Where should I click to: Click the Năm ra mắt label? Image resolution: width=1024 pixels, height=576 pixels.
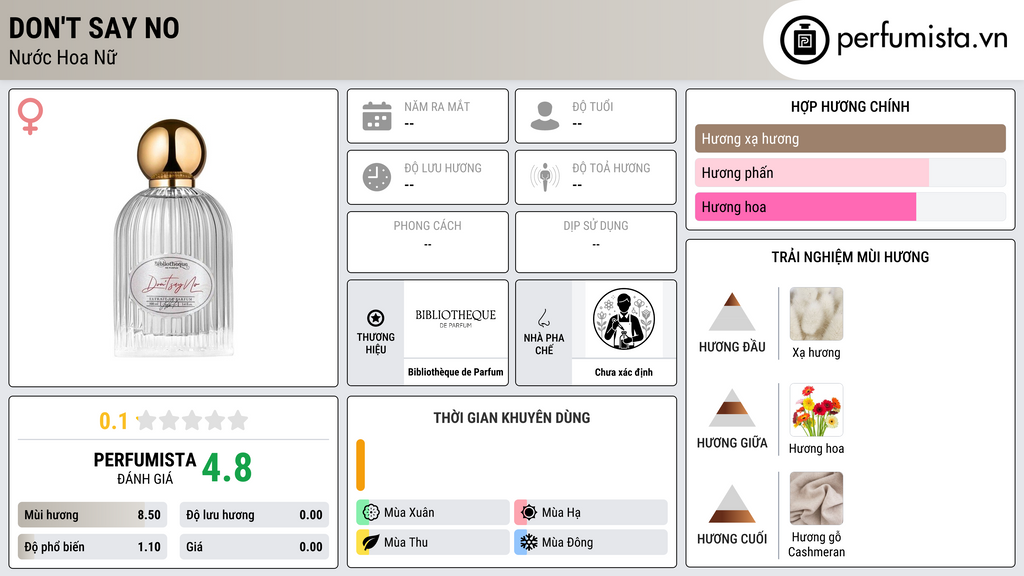[437, 106]
